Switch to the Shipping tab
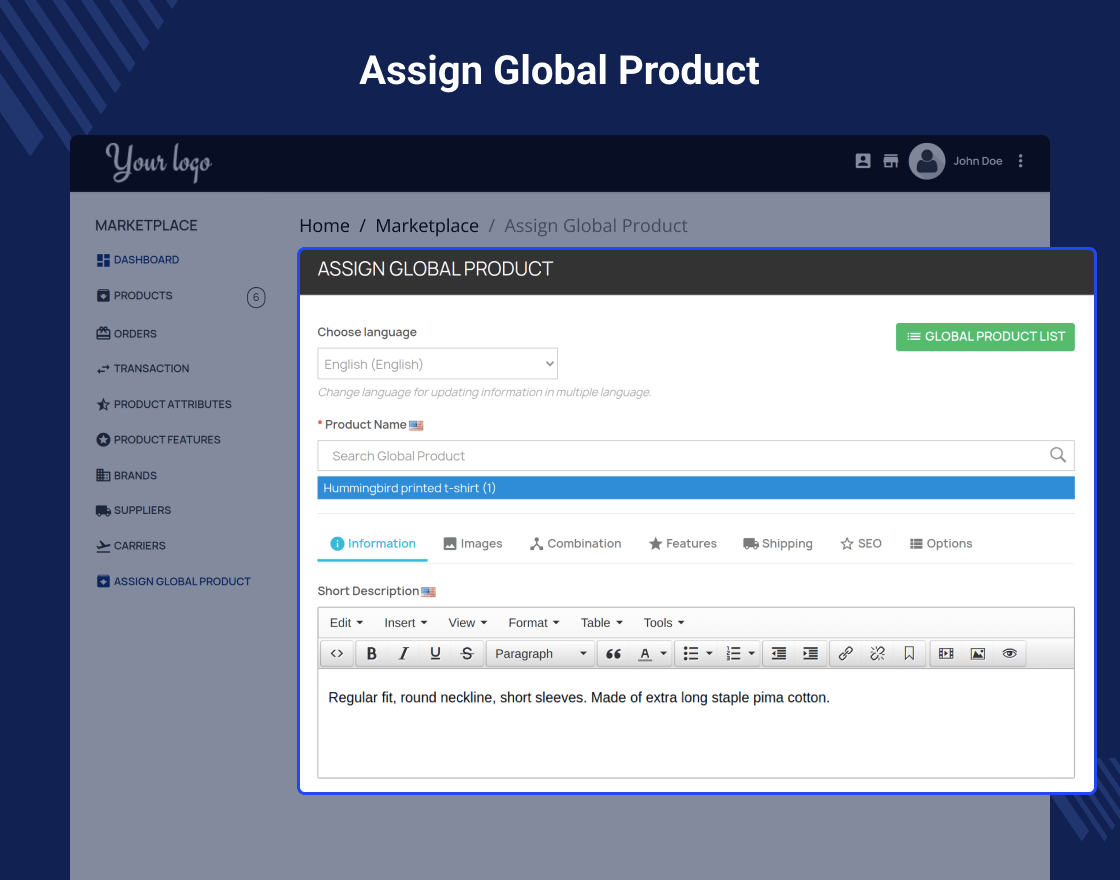The width and height of the screenshot is (1120, 880). pos(778,544)
